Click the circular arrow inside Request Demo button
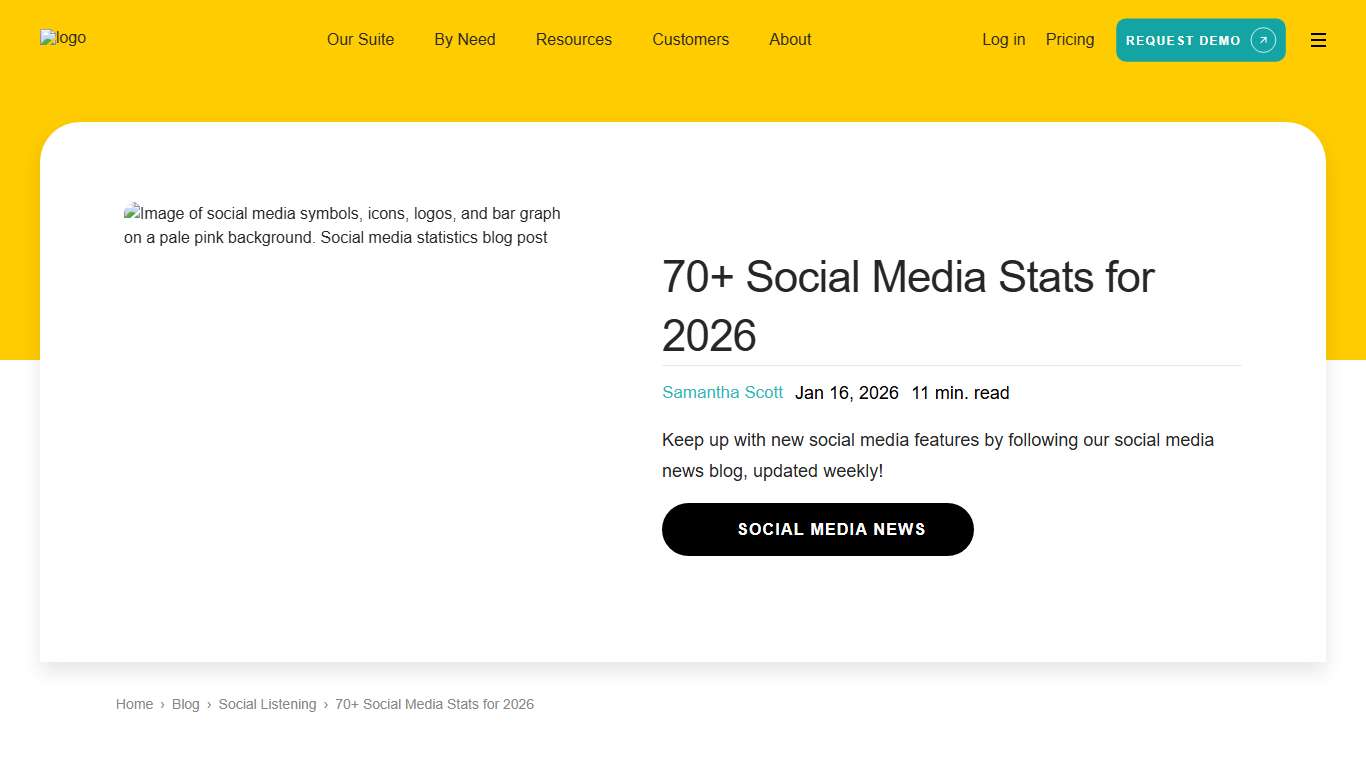 1262,40
